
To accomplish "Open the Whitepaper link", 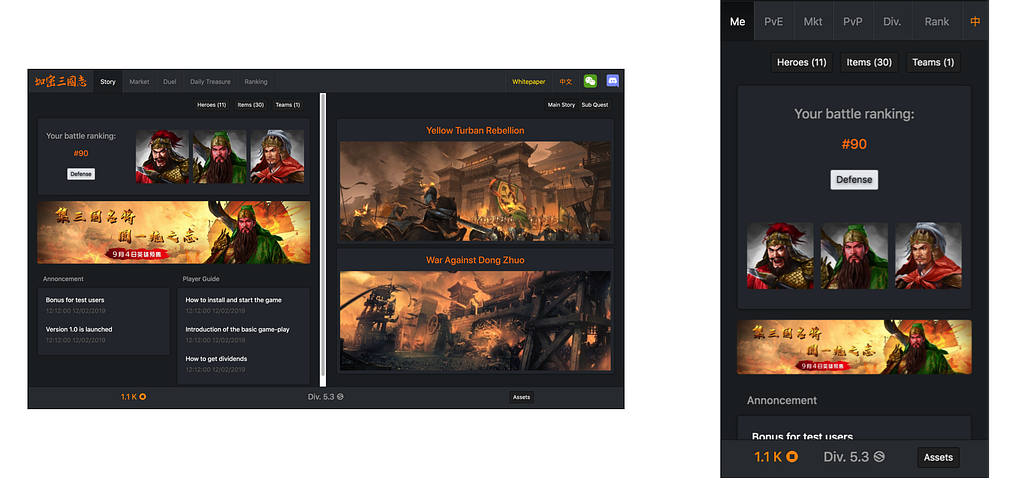I will pos(528,82).
